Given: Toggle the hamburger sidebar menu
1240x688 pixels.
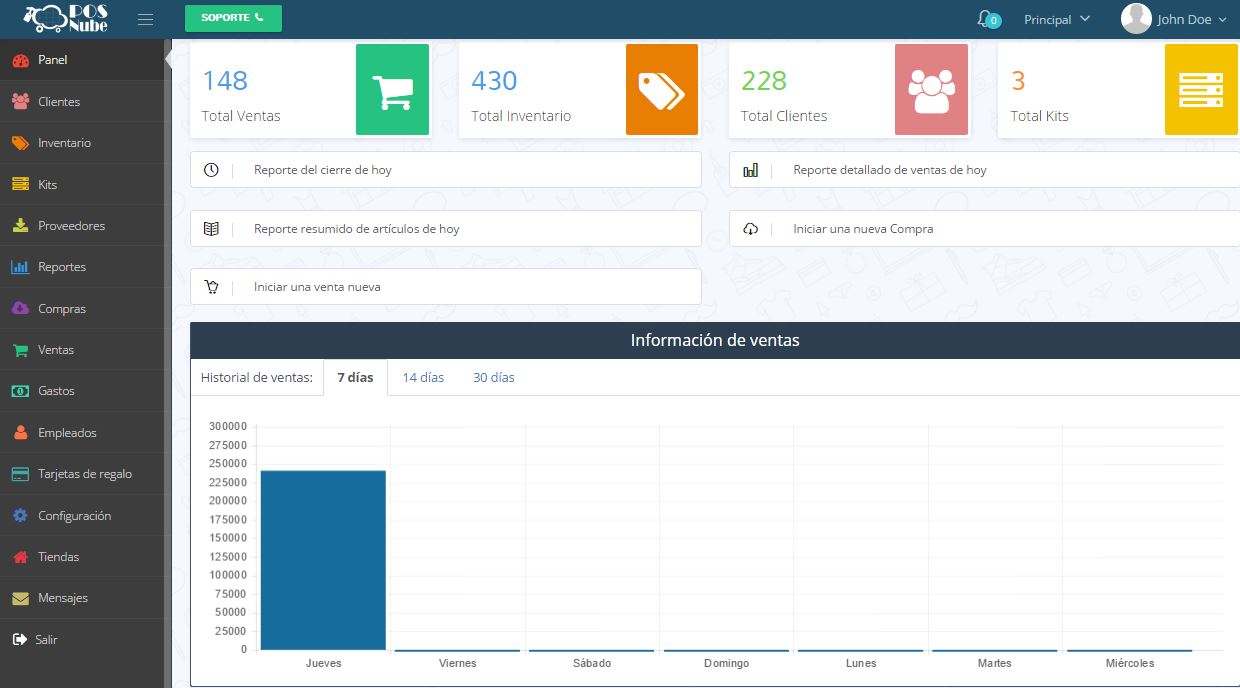Looking at the screenshot, I should click(146, 19).
